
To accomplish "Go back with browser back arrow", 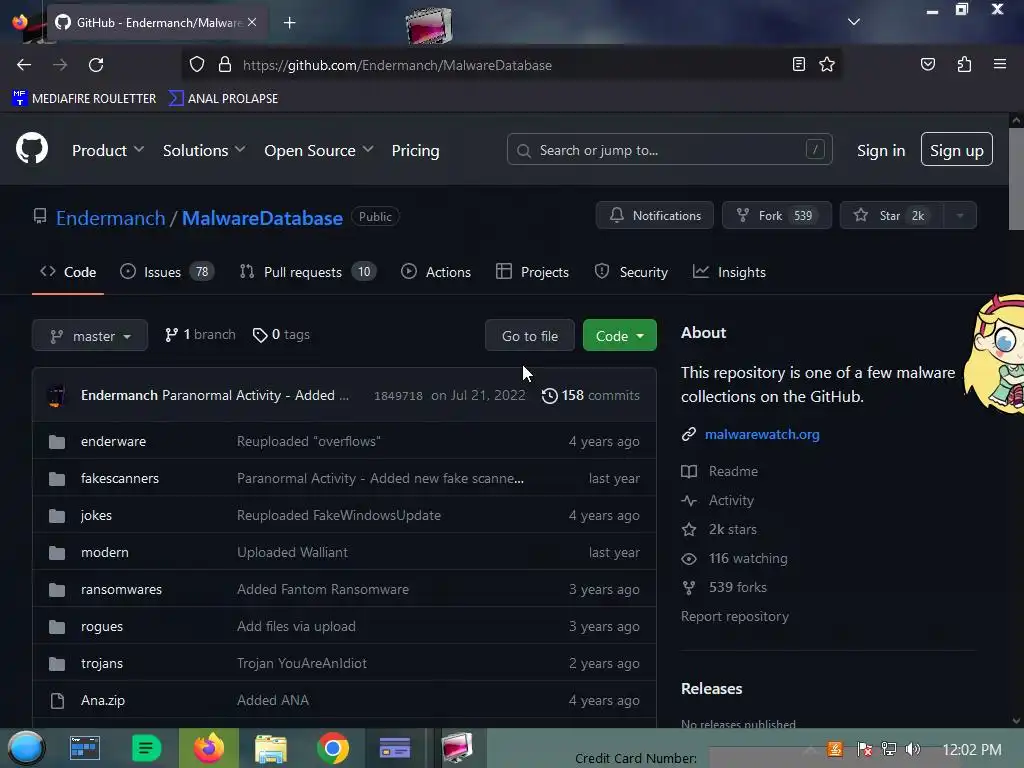I will 24,65.
